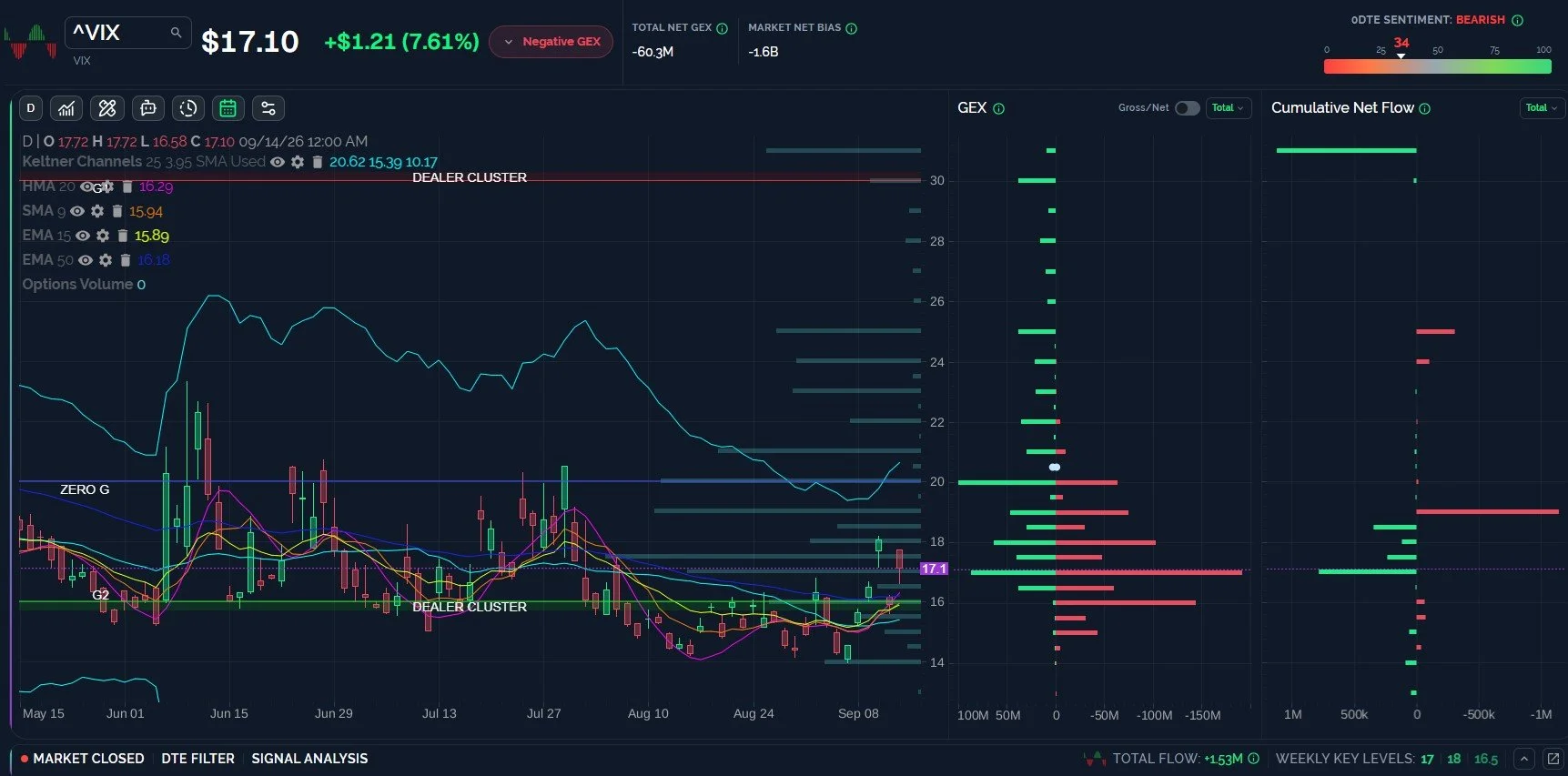Toggle the Gross/Net GEX switch

pos(1187,108)
